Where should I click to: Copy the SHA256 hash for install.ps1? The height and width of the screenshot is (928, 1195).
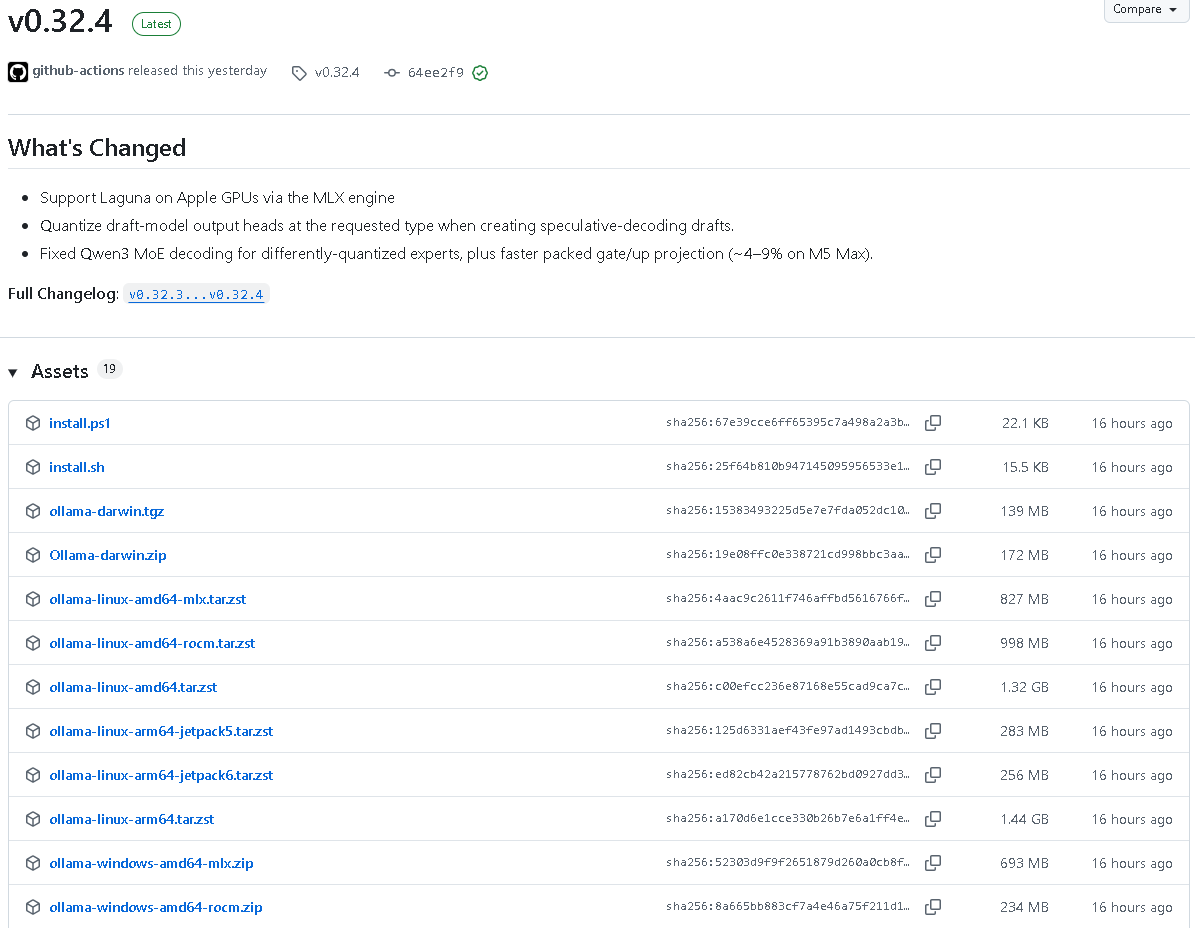tap(933, 423)
